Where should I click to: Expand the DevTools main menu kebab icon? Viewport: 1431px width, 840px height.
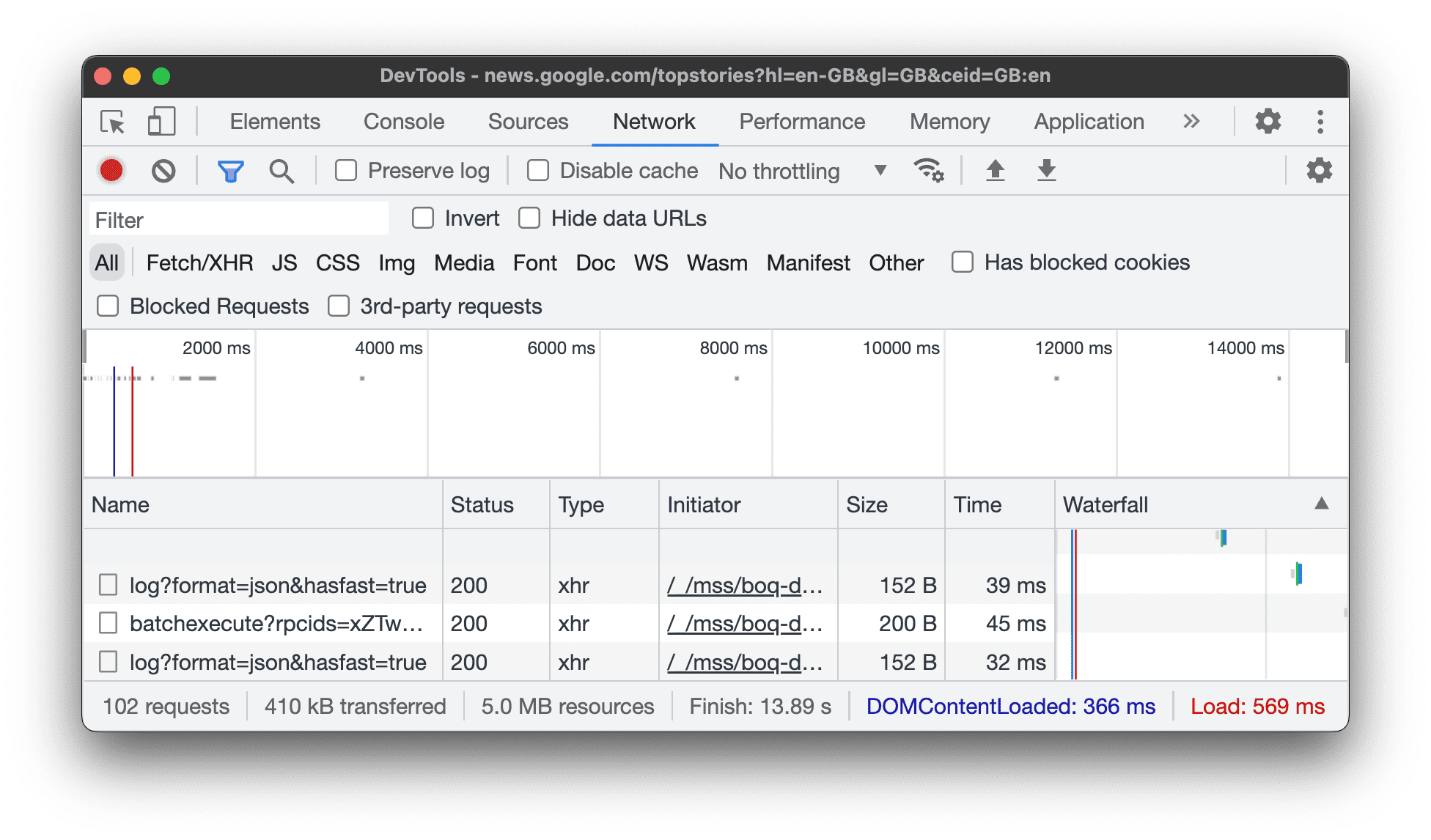coord(1324,122)
